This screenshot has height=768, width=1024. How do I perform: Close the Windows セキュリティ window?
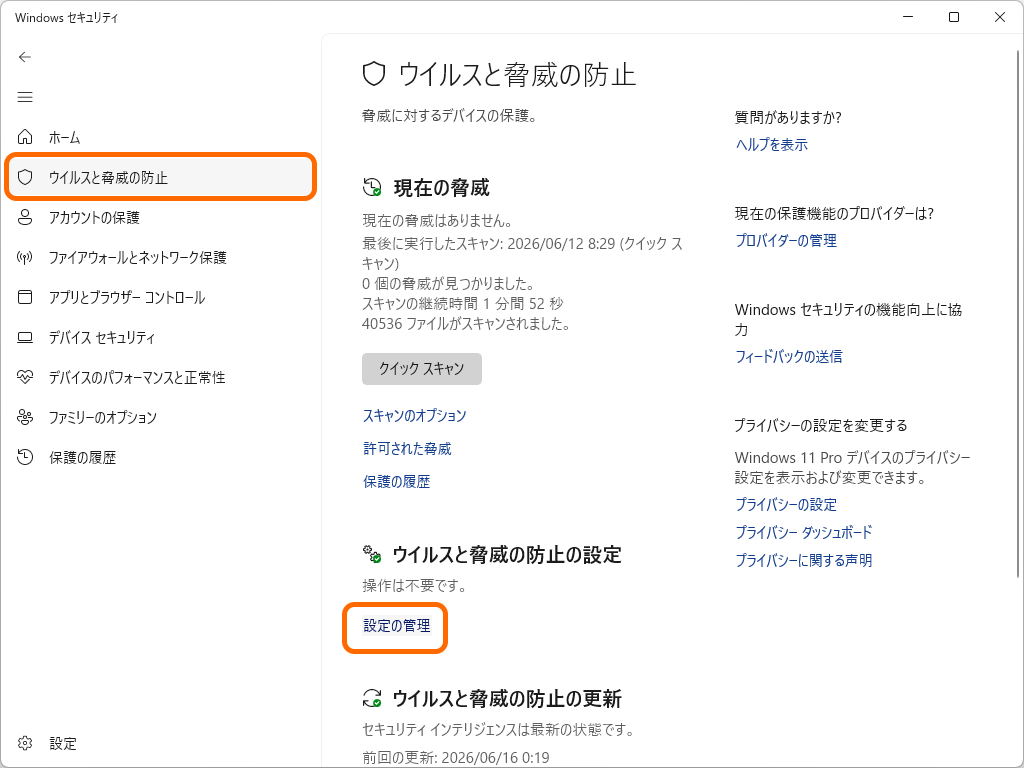pyautogui.click(x=1000, y=17)
